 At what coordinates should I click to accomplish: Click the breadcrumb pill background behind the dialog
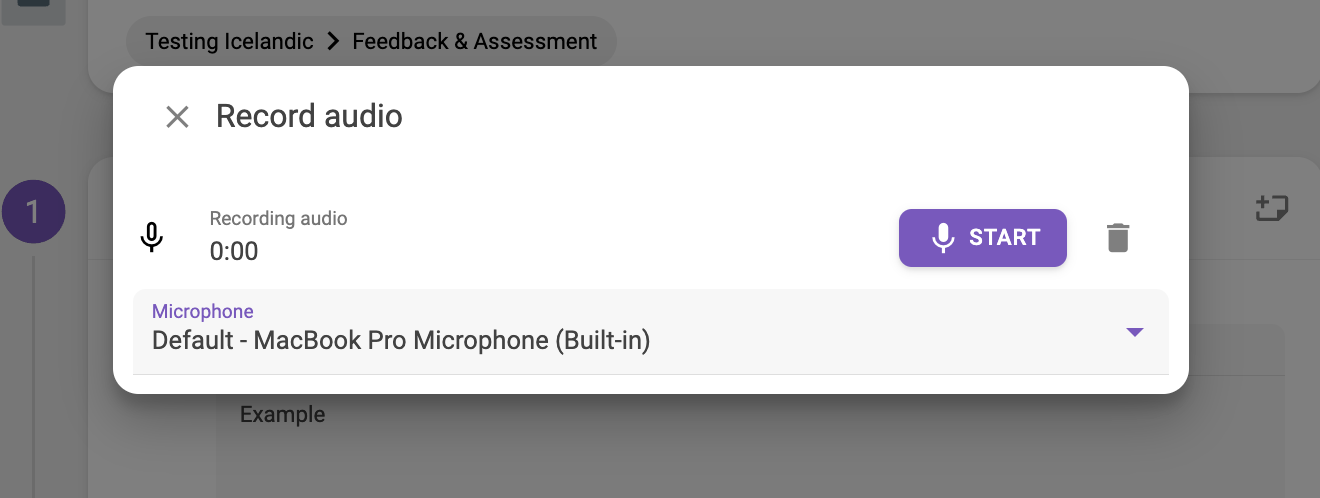pos(371,42)
